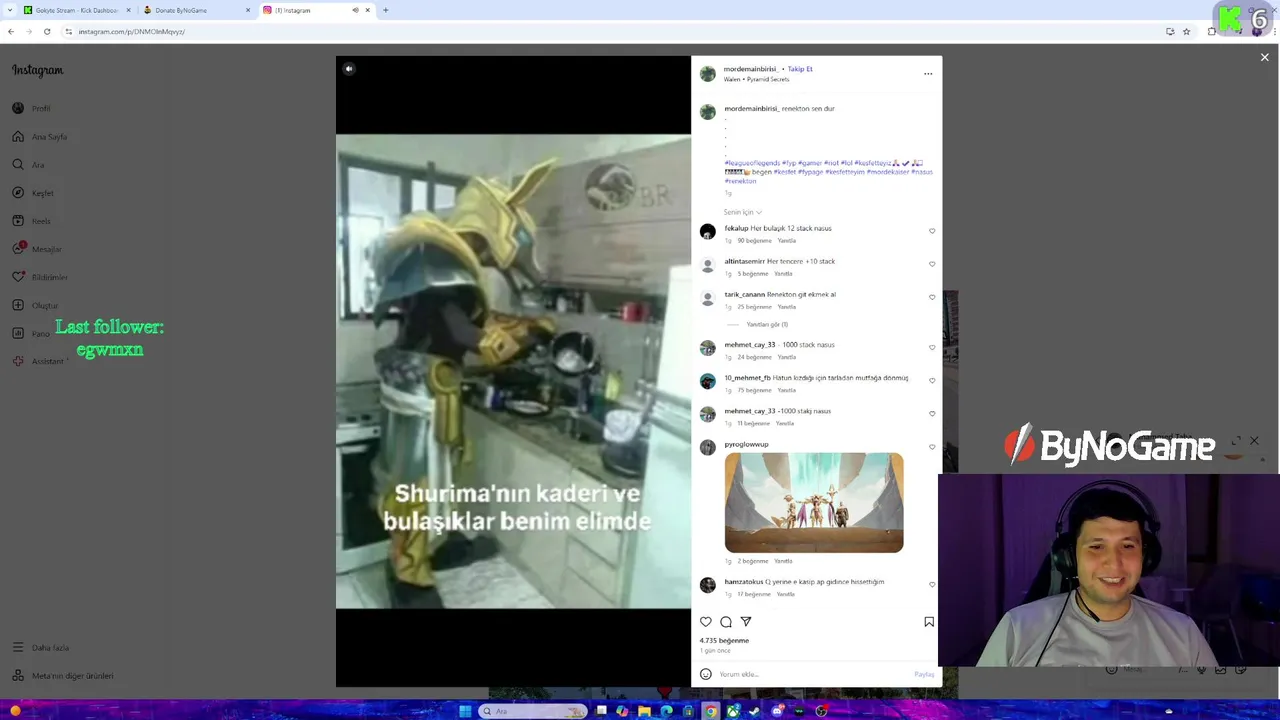Open the GIF image in pyroglowwup's comment
1280x720 pixels.
tap(814, 502)
